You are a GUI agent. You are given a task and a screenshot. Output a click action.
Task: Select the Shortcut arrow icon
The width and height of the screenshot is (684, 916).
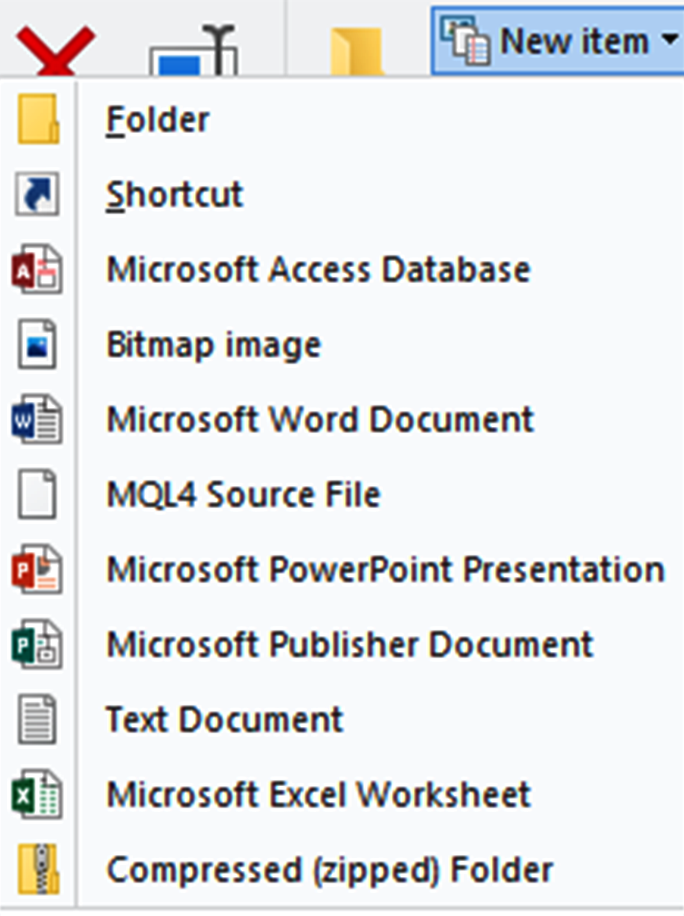tap(37, 193)
